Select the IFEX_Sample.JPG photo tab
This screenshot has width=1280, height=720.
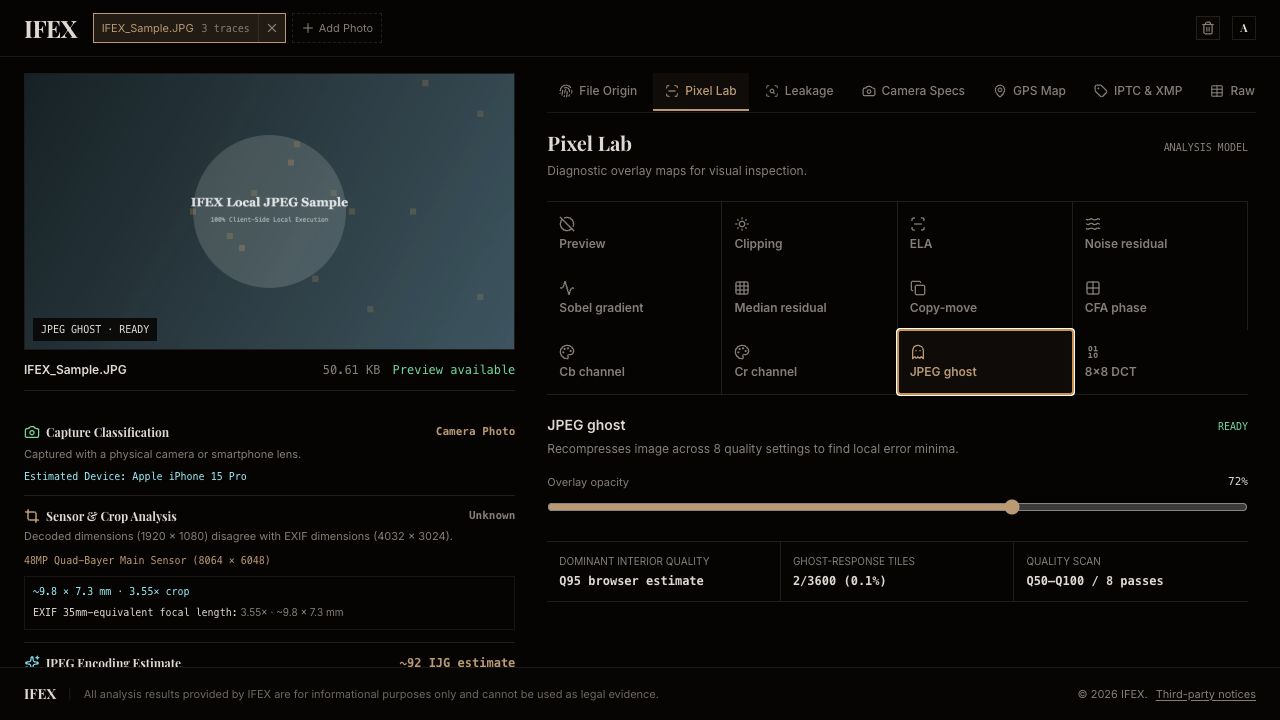point(176,28)
